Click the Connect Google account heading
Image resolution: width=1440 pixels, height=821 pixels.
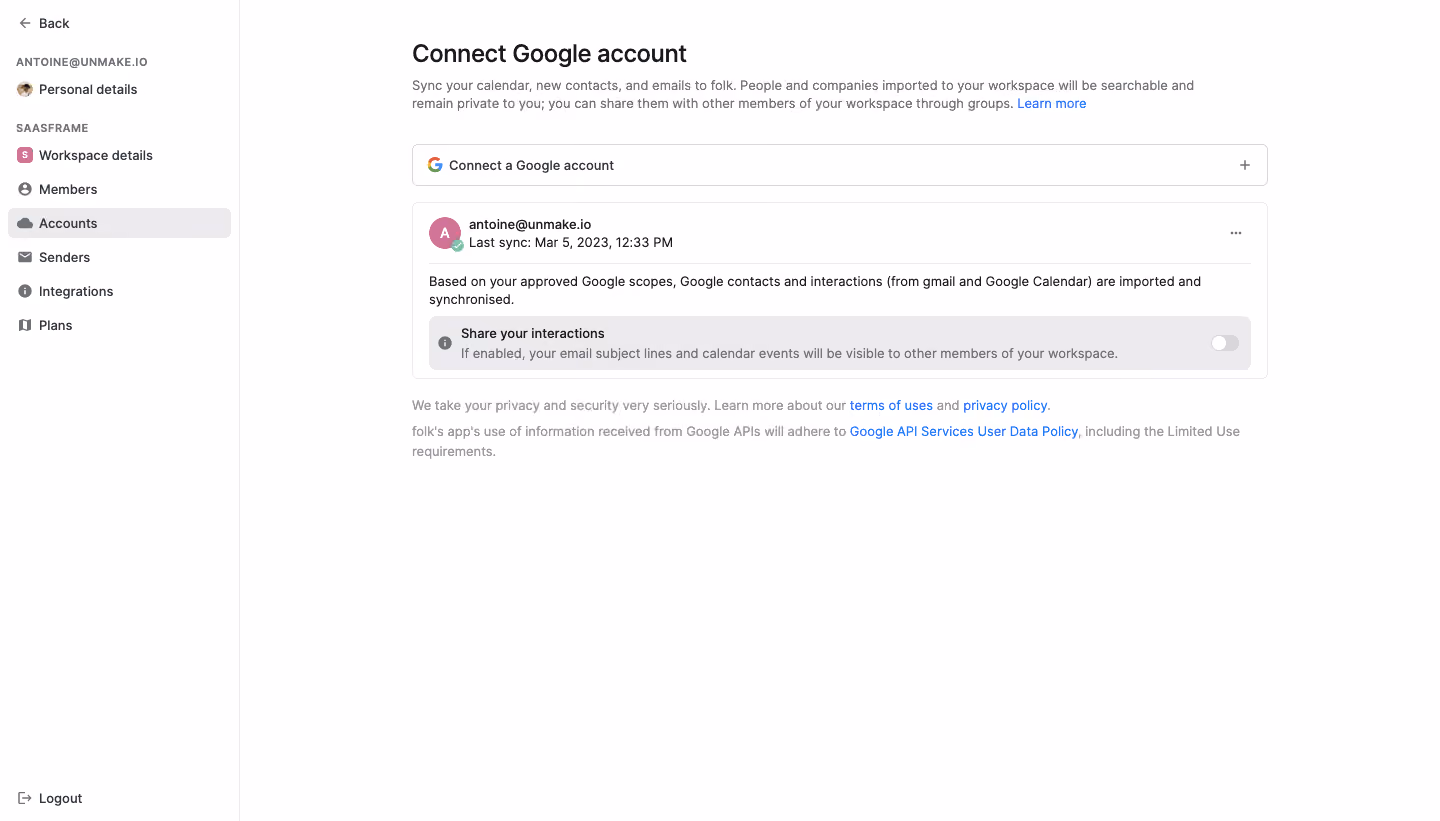pyautogui.click(x=549, y=53)
